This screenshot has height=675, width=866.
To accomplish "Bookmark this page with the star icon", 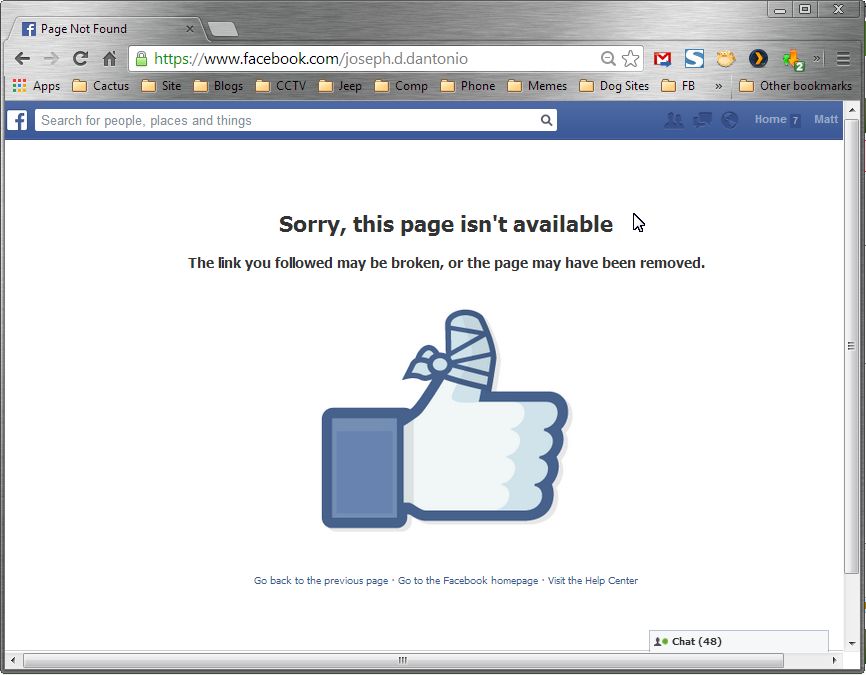I will [x=631, y=59].
